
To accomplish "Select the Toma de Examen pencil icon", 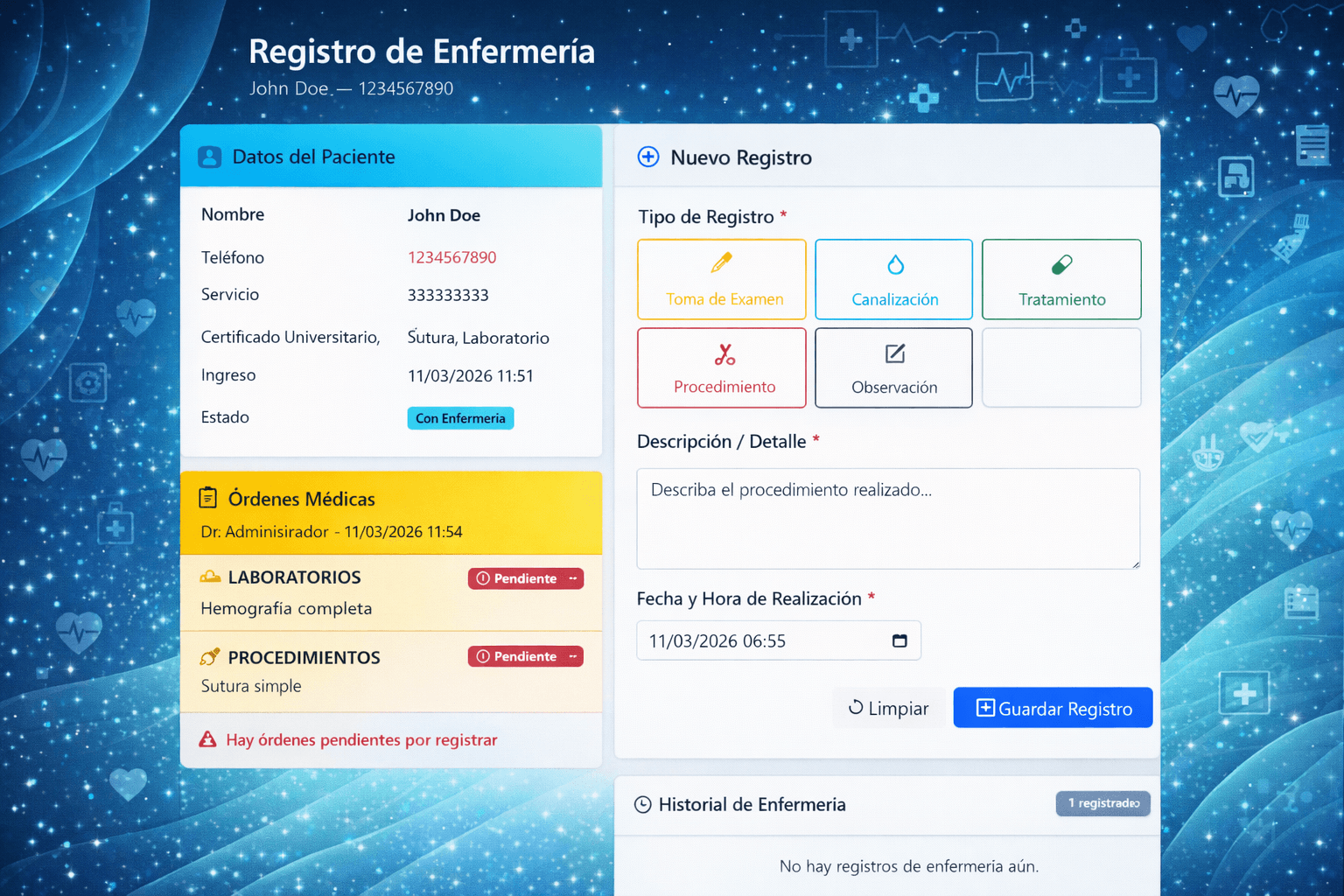I will [721, 261].
